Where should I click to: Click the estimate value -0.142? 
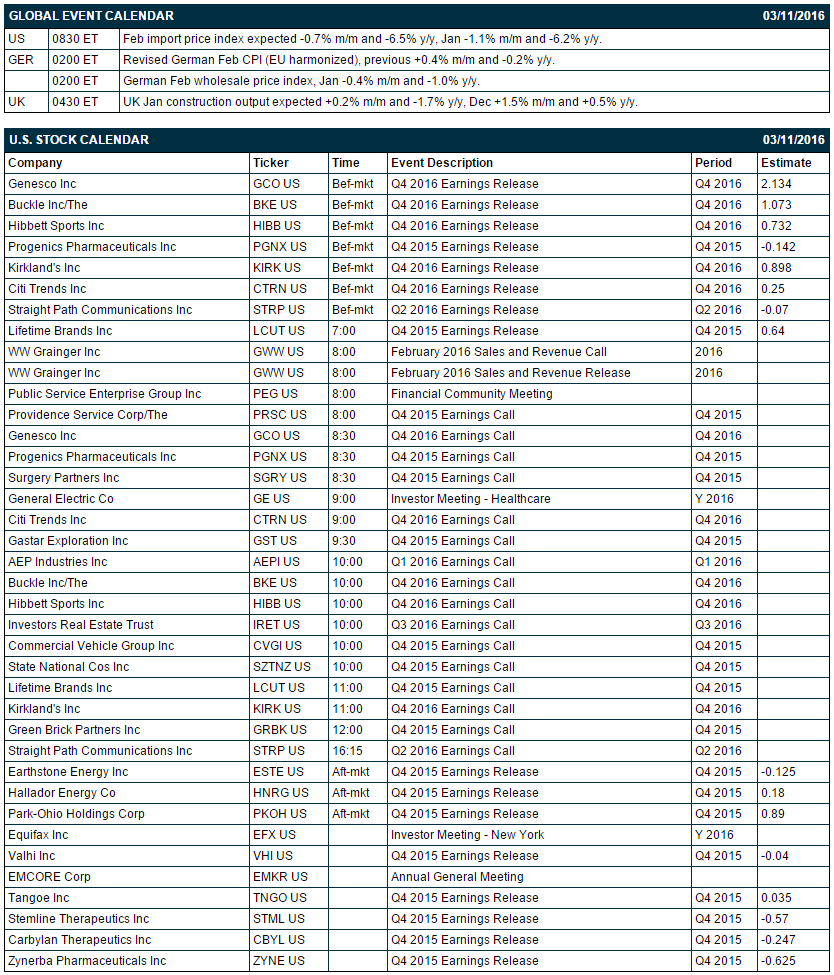778,247
